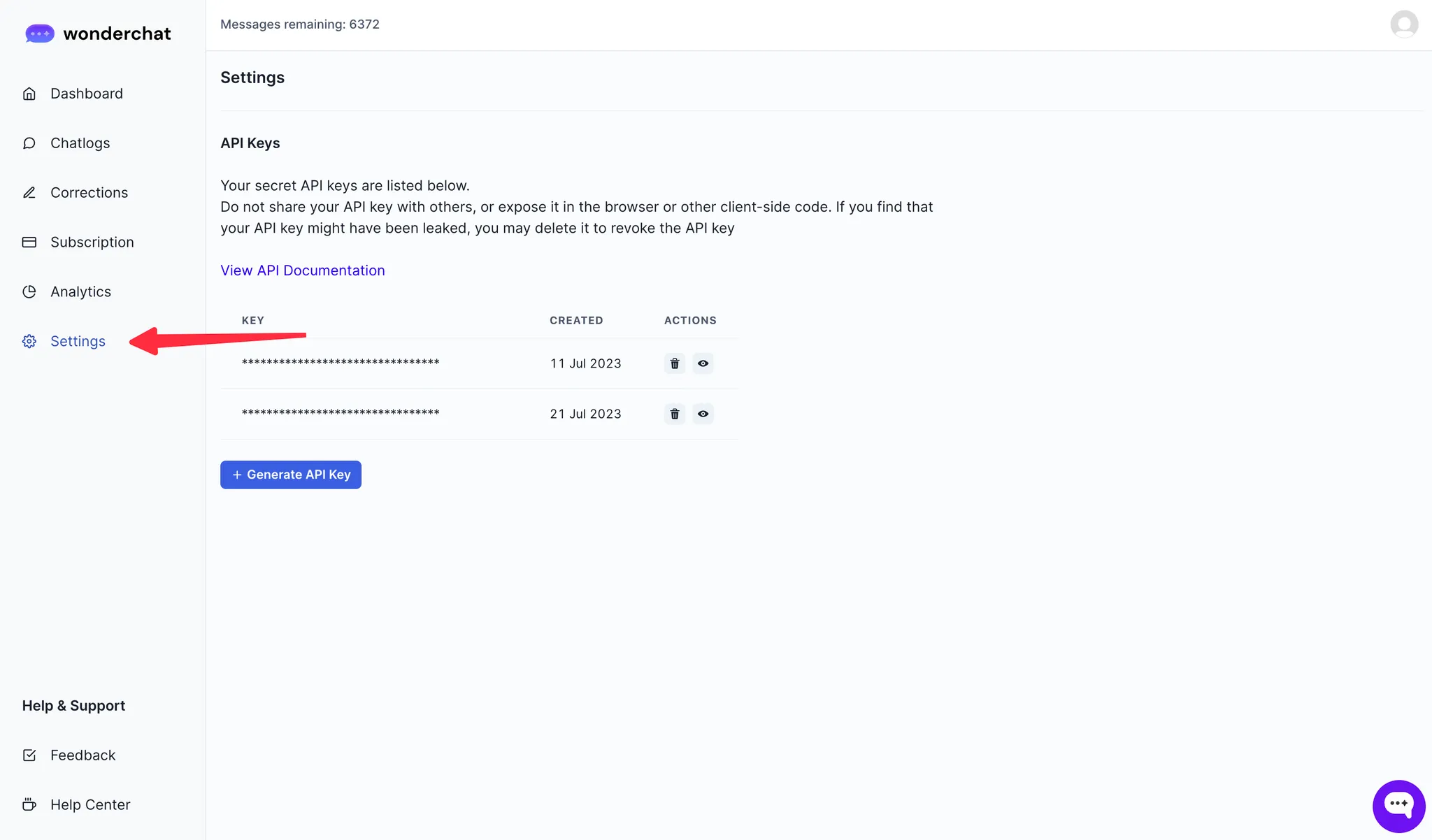Click the Subscription card icon
This screenshot has width=1432, height=840.
29,242
